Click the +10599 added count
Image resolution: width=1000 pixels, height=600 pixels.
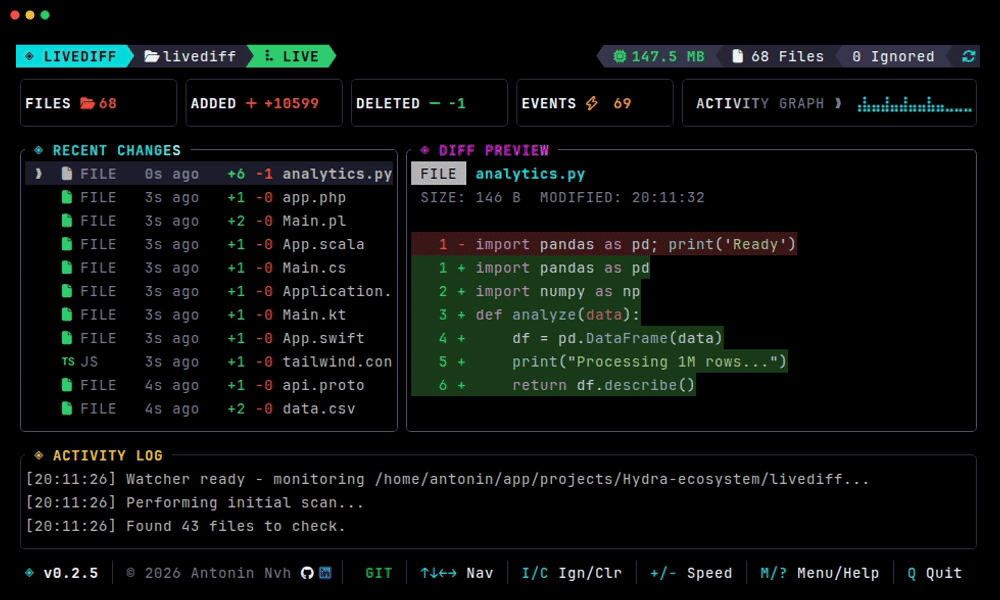(x=291, y=103)
